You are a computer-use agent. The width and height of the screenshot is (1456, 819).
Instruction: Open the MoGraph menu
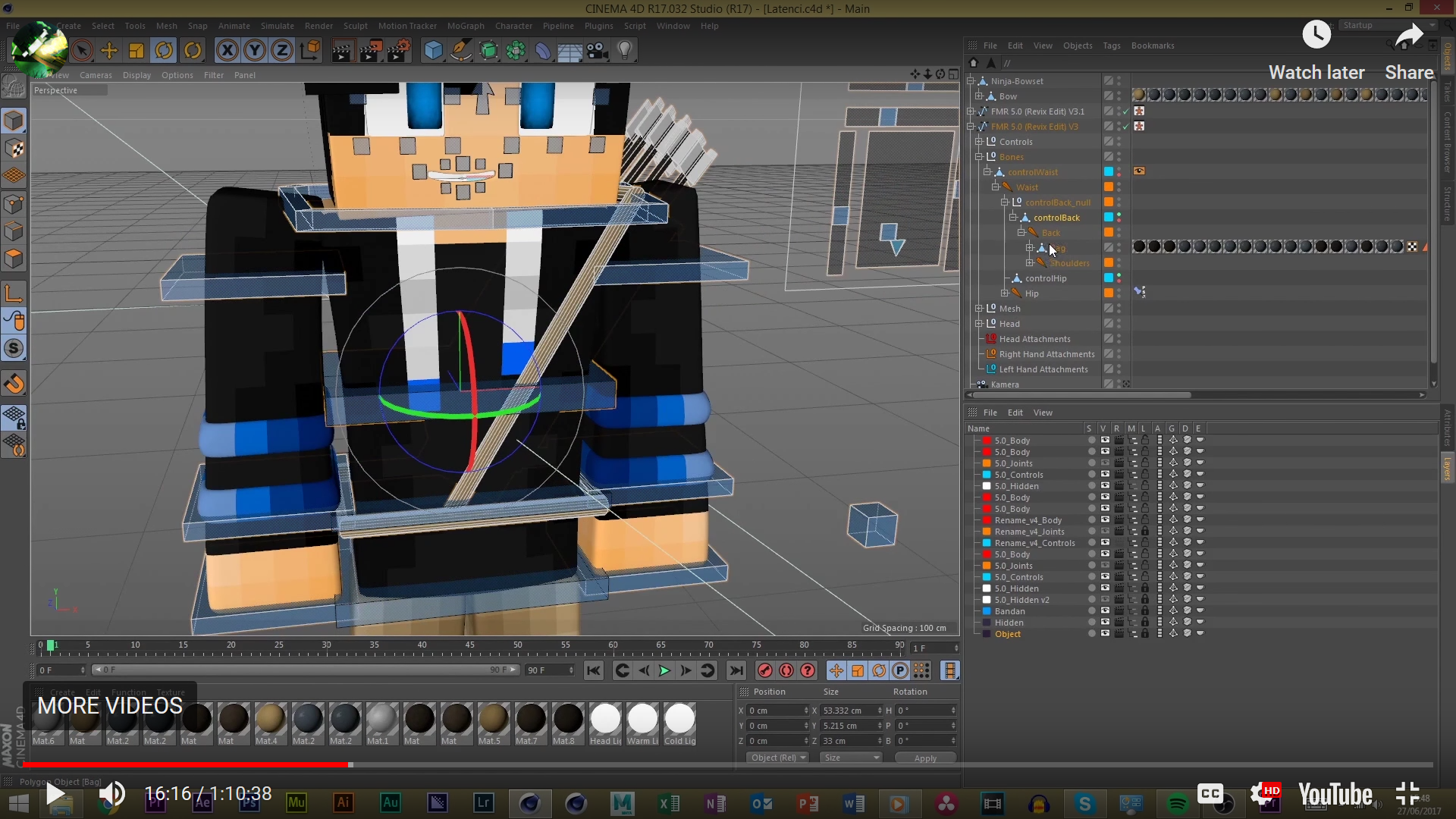pos(466,26)
